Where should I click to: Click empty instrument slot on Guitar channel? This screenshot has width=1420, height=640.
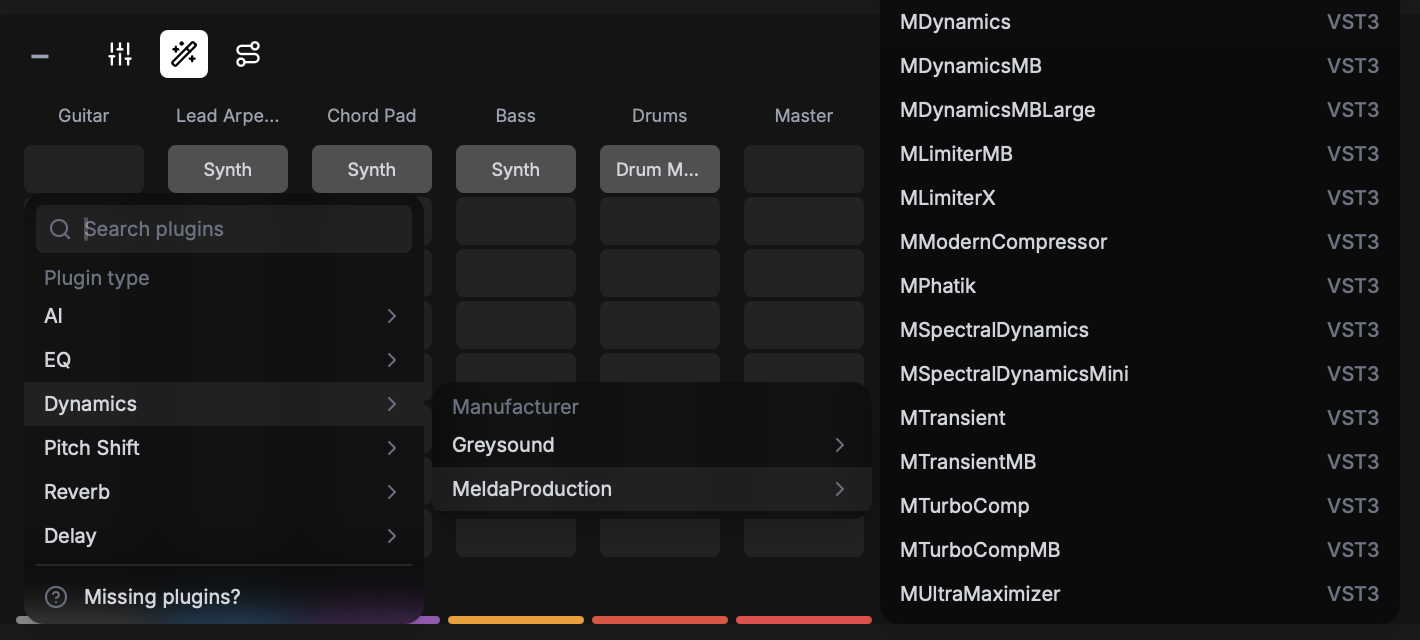(84, 169)
